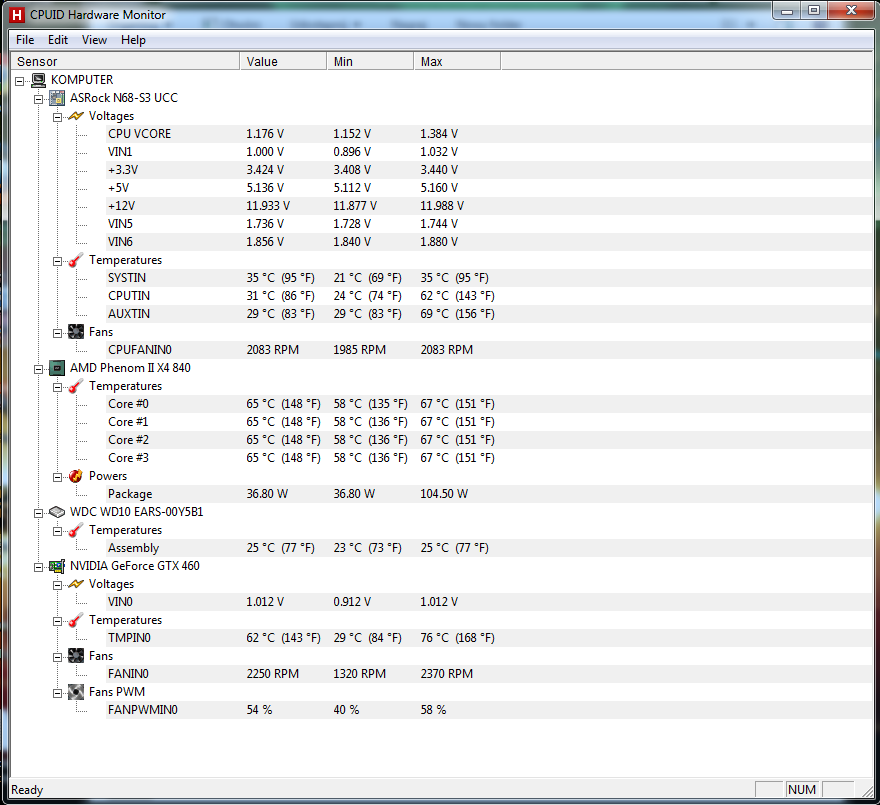Click the NUM indicator in status bar
Image resolution: width=880 pixels, height=805 pixels.
801,789
